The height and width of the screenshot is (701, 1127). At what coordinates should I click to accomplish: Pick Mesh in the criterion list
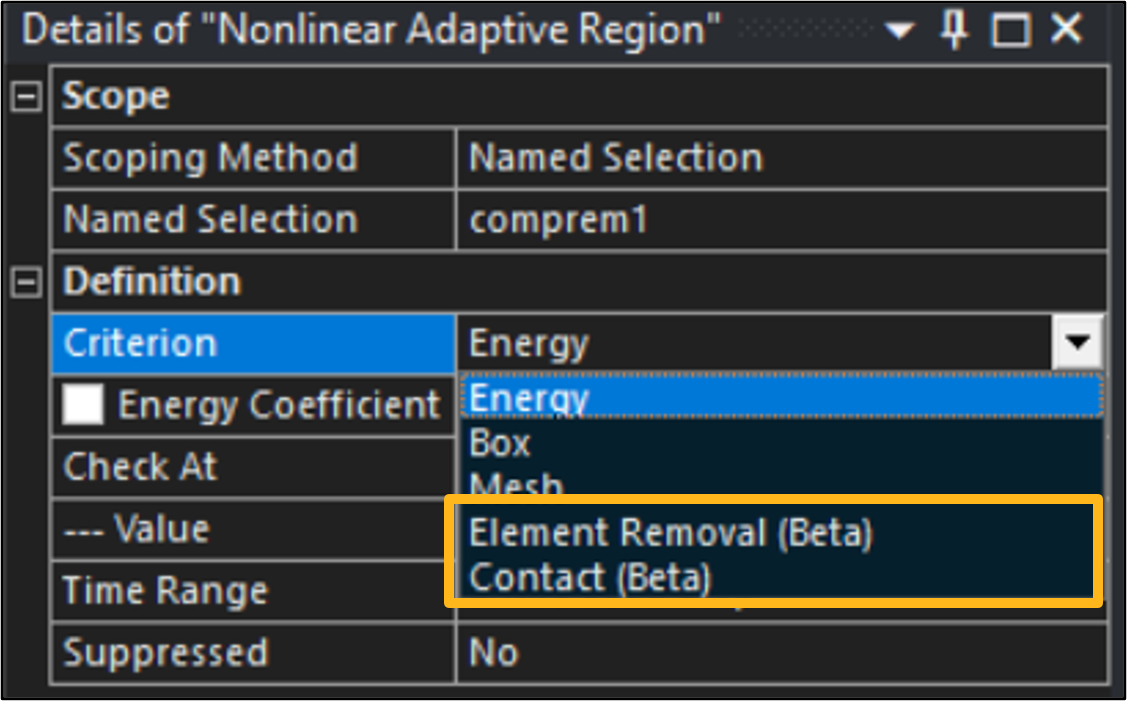click(517, 485)
